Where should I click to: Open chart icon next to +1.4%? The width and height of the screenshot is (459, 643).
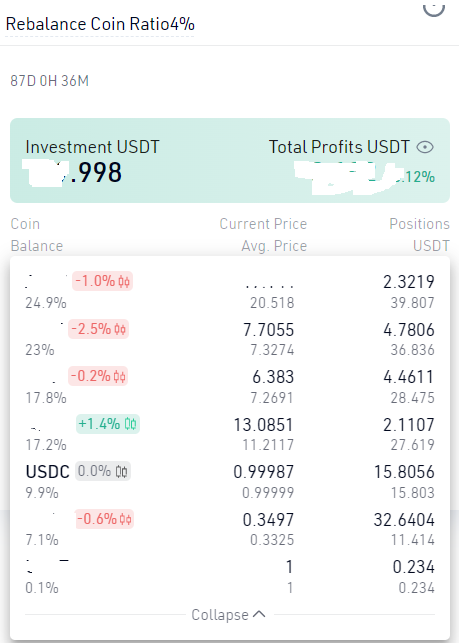(130, 424)
